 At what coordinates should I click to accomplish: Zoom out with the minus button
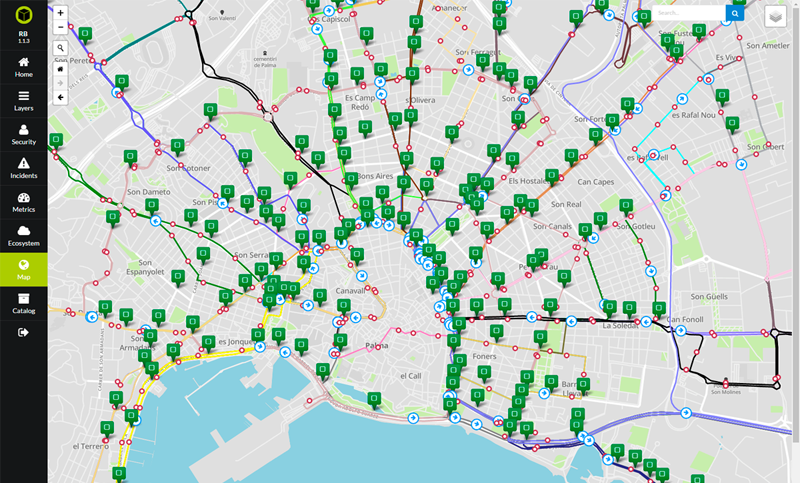[60, 27]
